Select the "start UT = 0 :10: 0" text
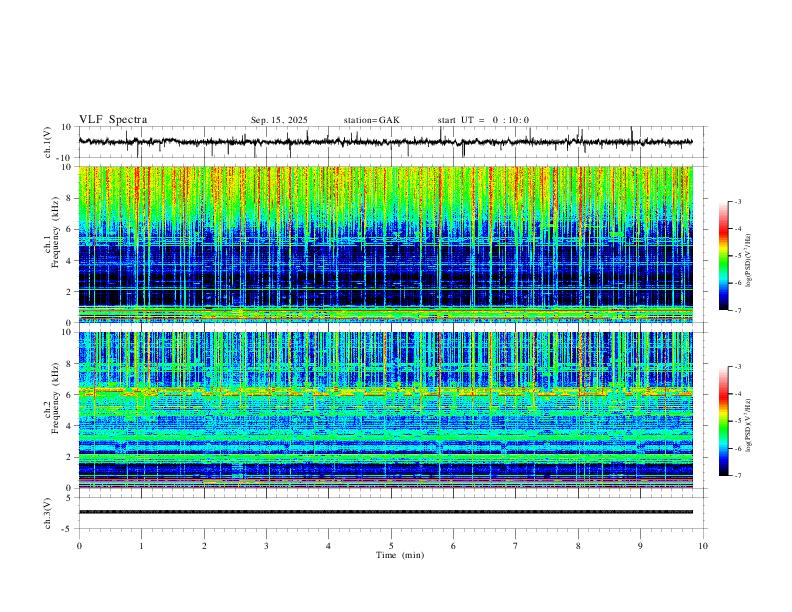Viewport: 792px width, 612px height. (x=483, y=120)
